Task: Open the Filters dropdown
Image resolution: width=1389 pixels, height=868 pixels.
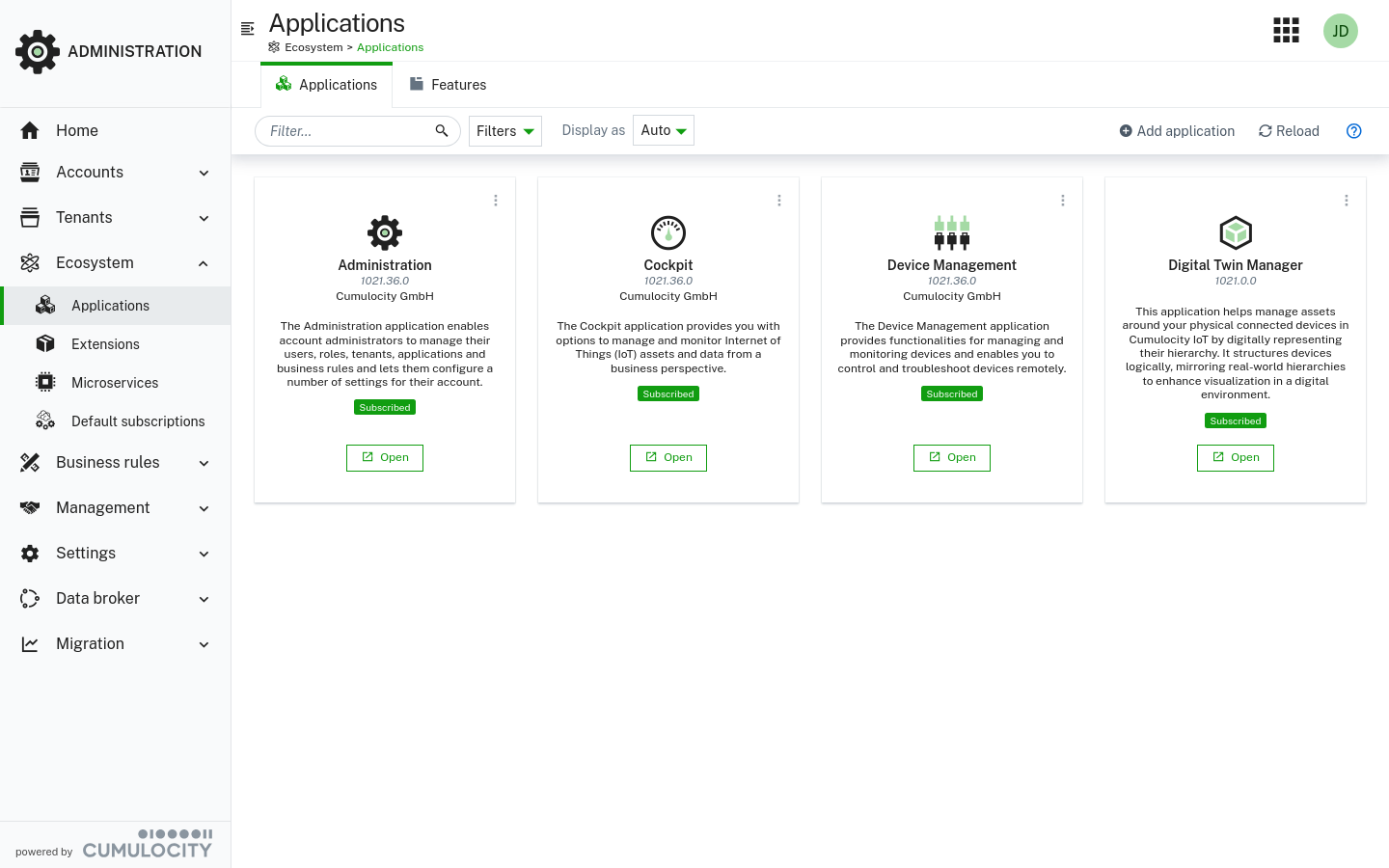Action: click(x=504, y=130)
